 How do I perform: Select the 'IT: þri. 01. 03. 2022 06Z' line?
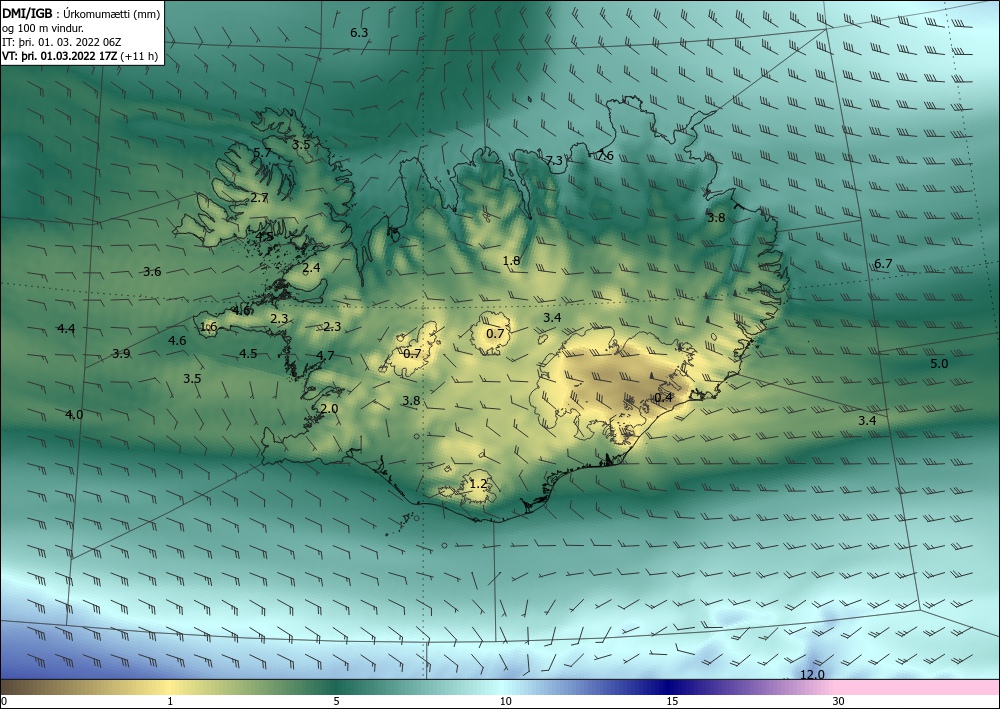point(62,42)
